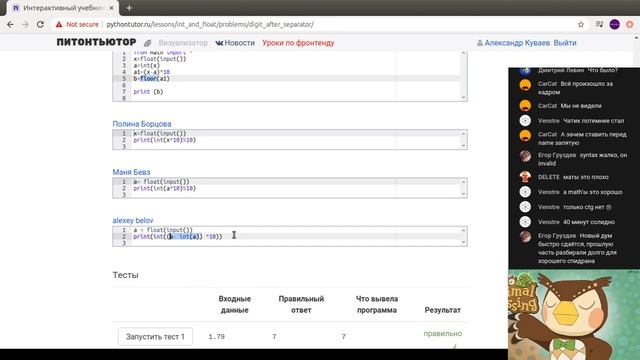
Task: Click in Маня Бевз's code editor
Action: tap(290, 188)
